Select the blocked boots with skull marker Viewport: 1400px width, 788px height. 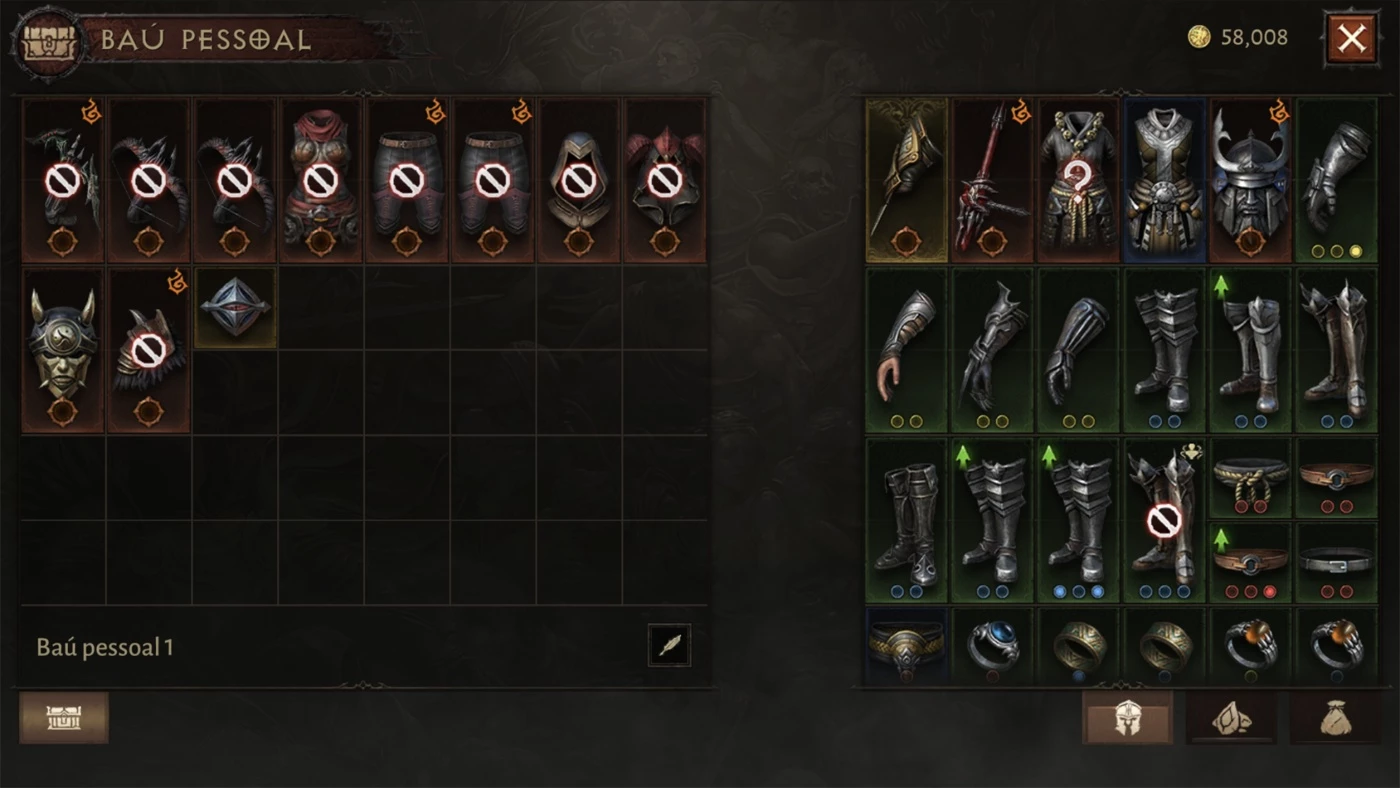point(1165,520)
